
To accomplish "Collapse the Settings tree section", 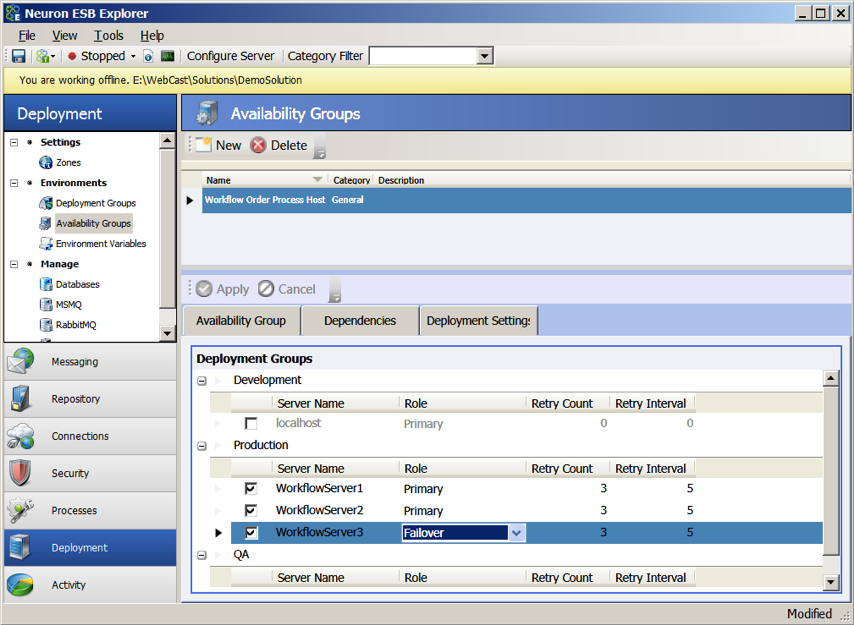I will coord(14,142).
